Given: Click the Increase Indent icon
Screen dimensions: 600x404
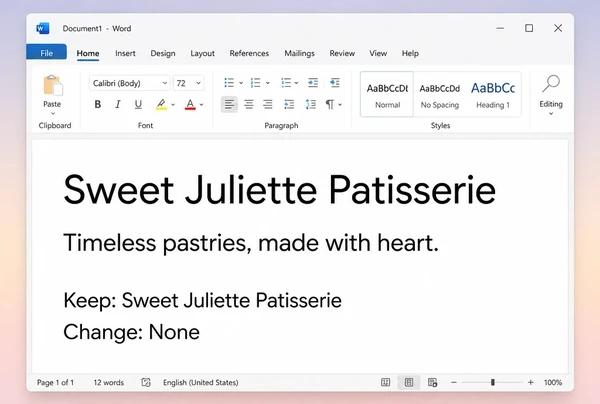Looking at the screenshot, I should click(335, 83).
